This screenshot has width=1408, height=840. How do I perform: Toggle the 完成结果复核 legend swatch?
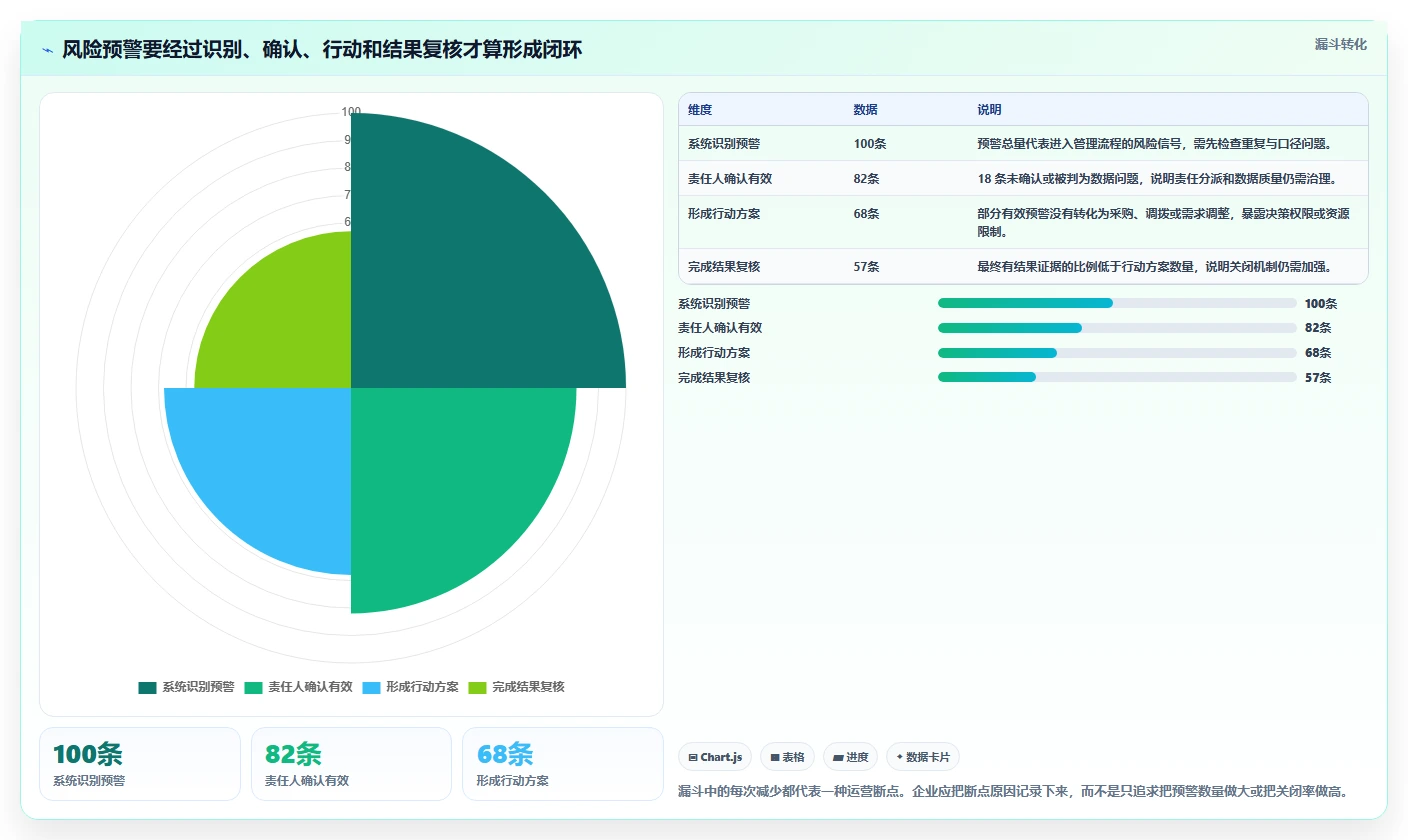(x=477, y=687)
